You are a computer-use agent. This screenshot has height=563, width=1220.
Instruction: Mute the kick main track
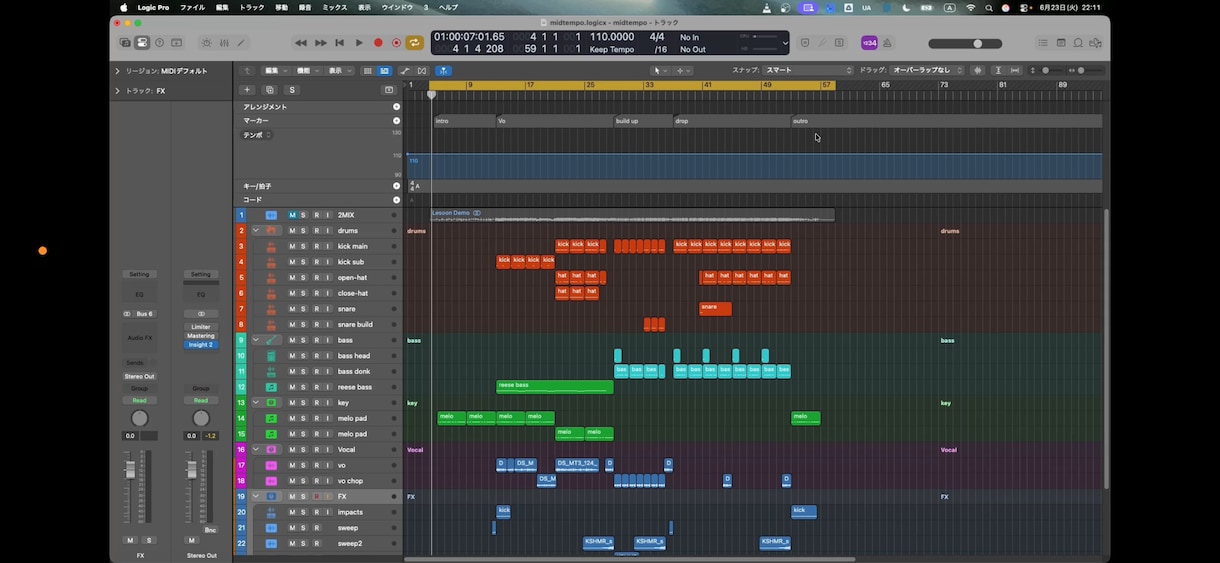pyautogui.click(x=292, y=246)
